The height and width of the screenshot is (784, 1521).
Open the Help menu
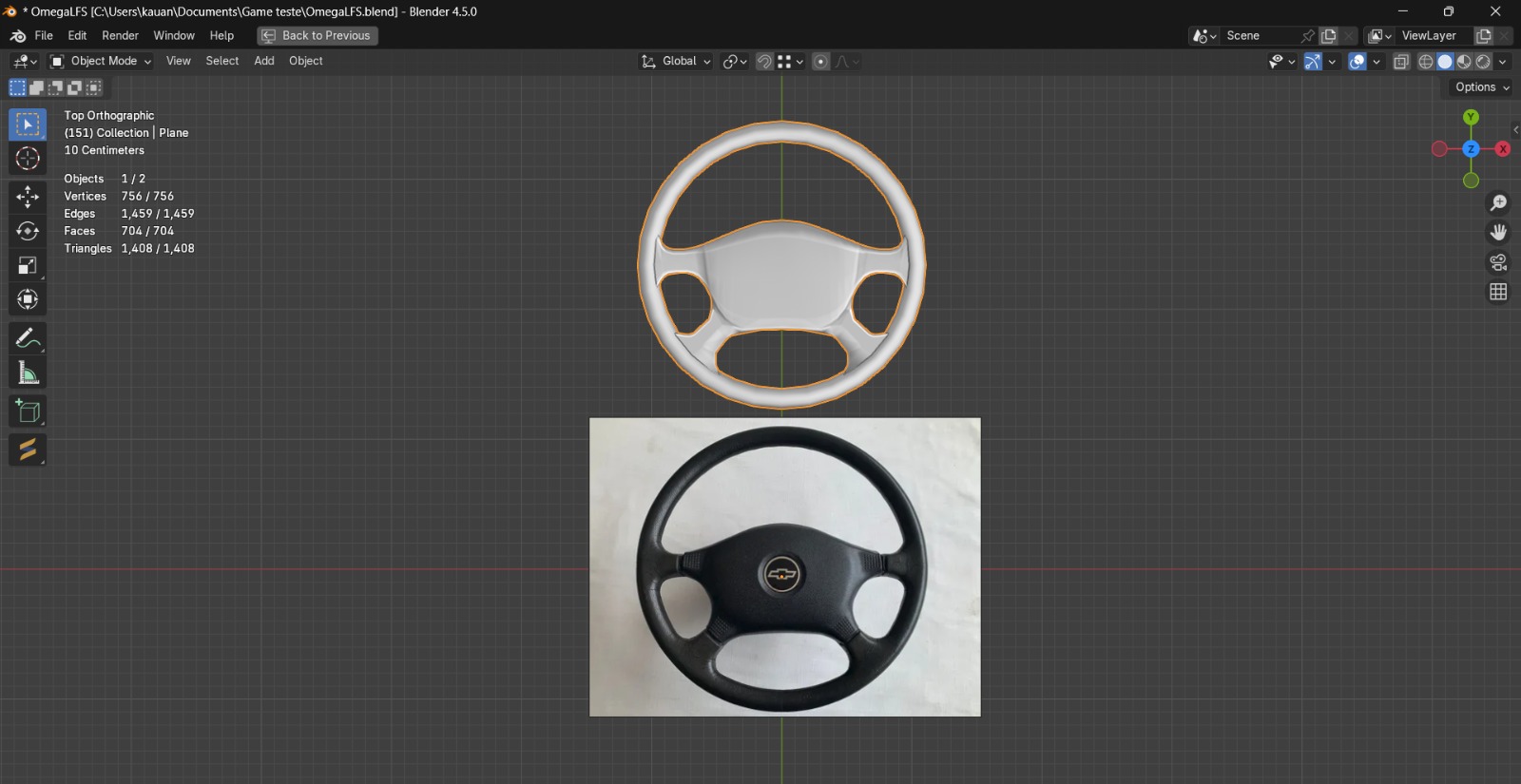(221, 36)
